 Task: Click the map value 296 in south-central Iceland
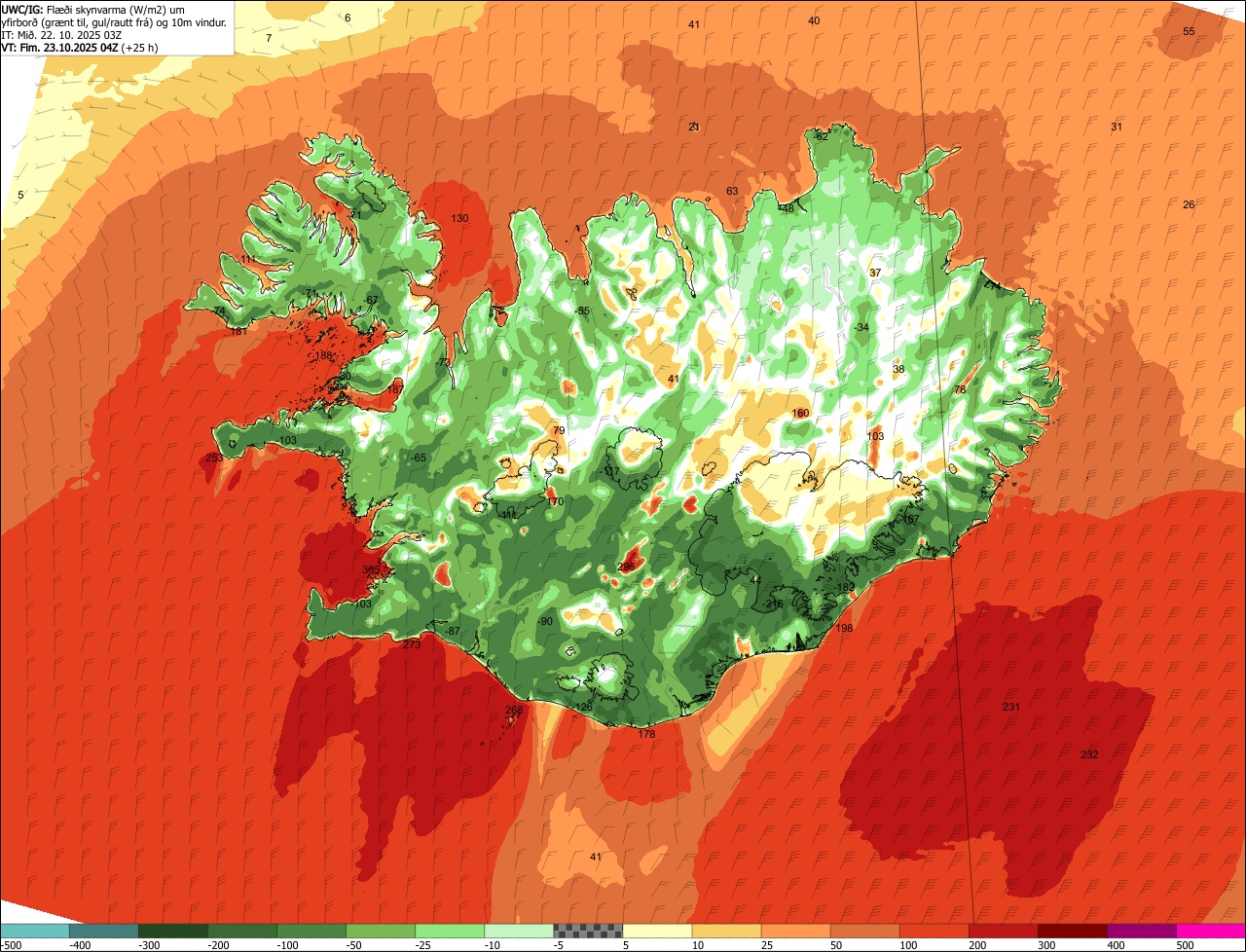point(626,567)
